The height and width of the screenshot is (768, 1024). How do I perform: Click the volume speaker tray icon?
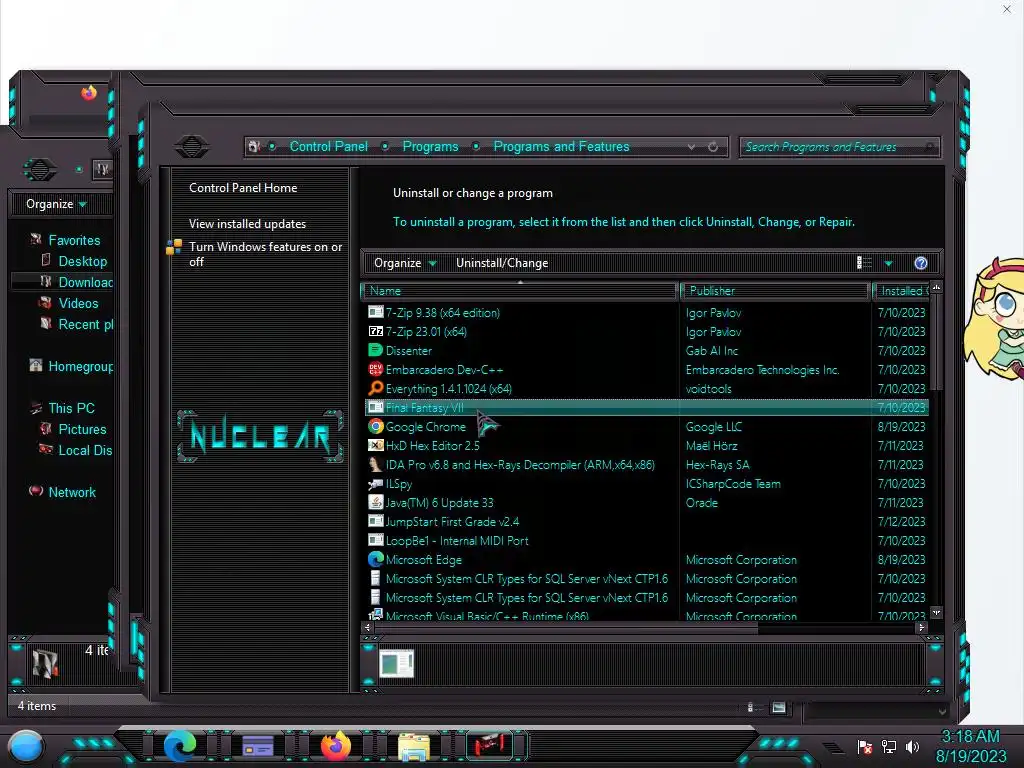click(x=912, y=746)
